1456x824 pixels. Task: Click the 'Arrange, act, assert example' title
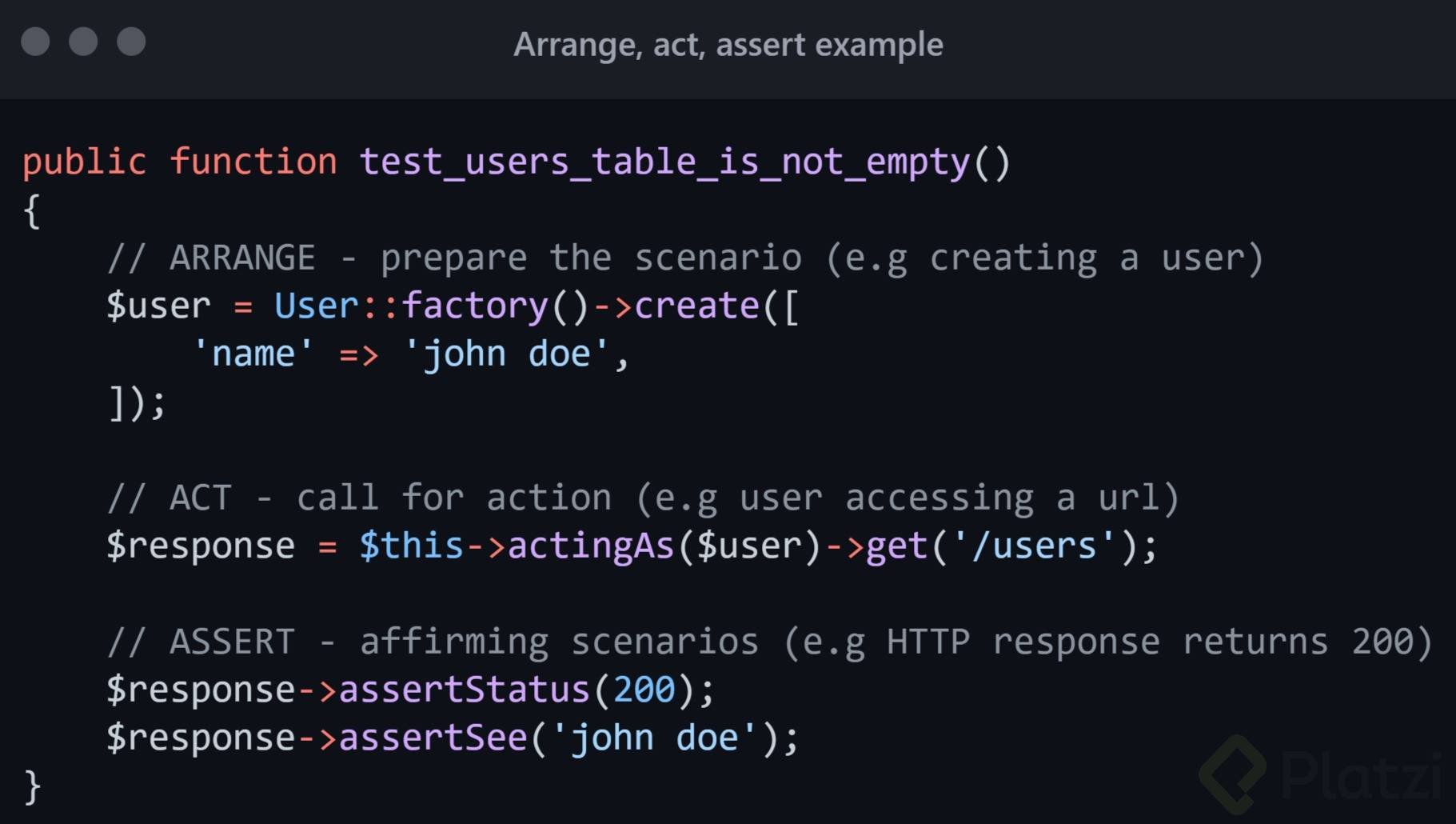[x=728, y=45]
